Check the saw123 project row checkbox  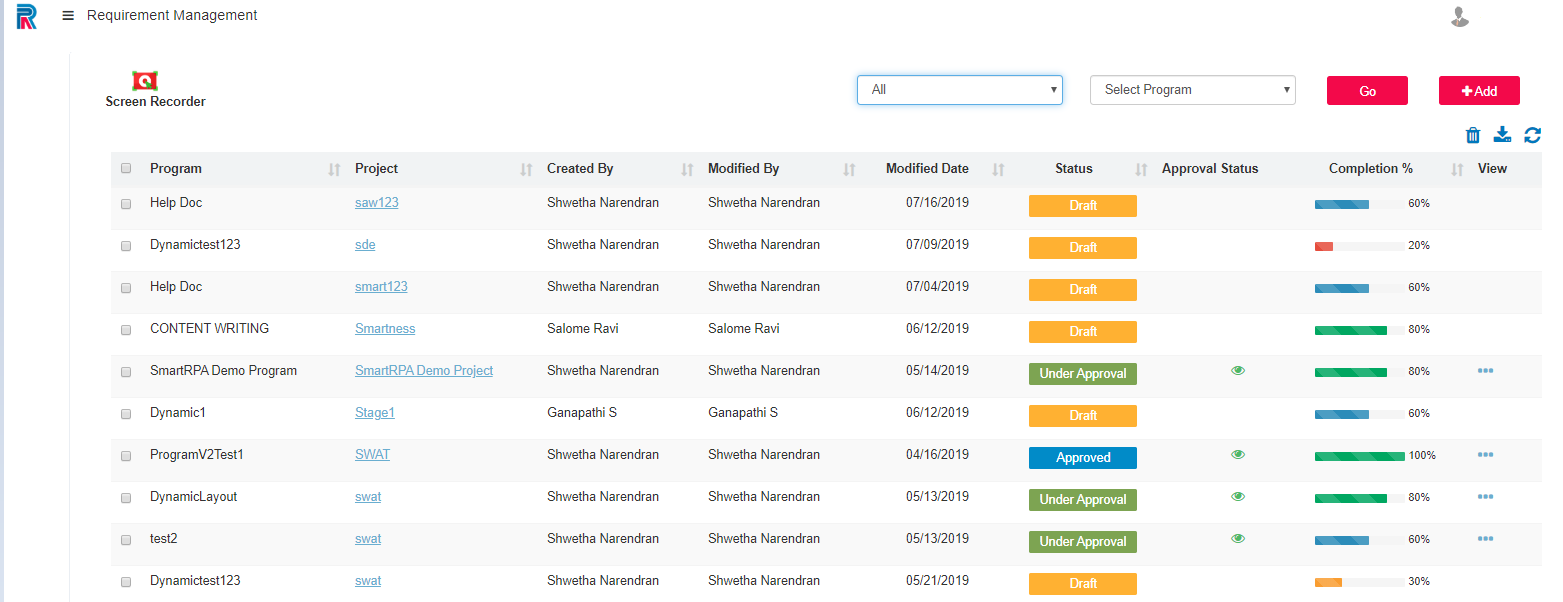126,204
